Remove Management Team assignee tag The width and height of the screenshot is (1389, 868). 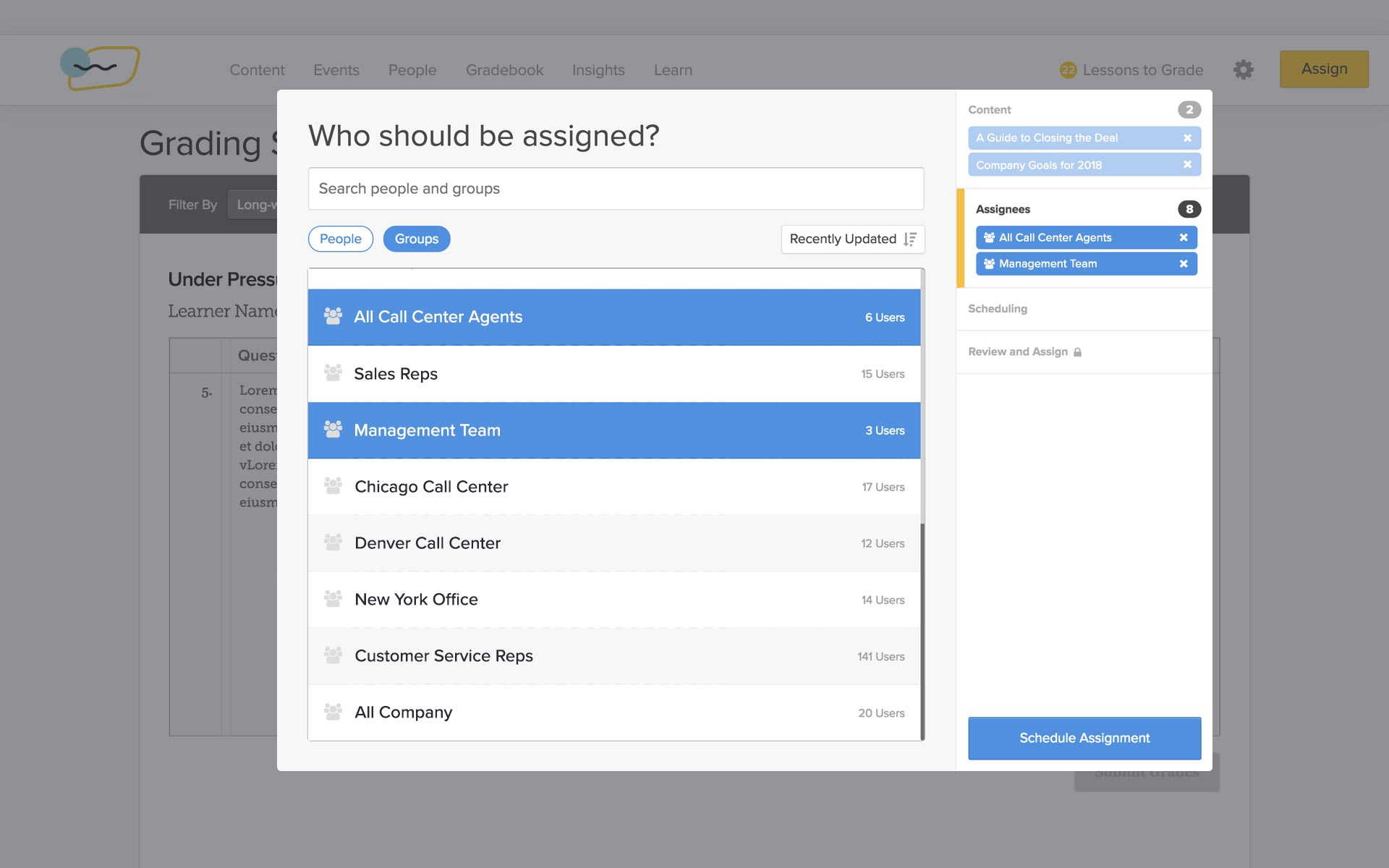coord(1184,264)
